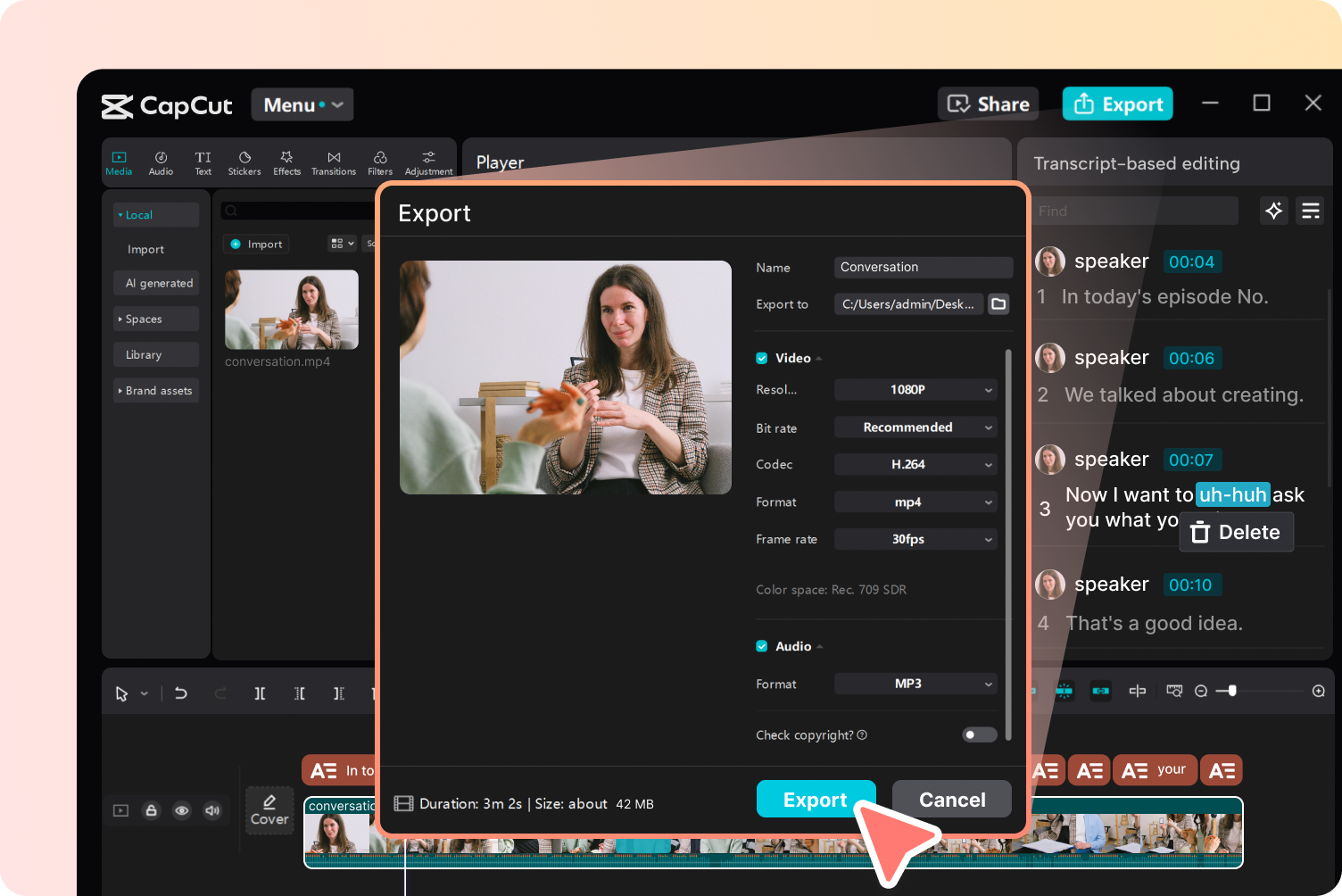
Task: Click the Export button in the dialog
Action: point(815,799)
